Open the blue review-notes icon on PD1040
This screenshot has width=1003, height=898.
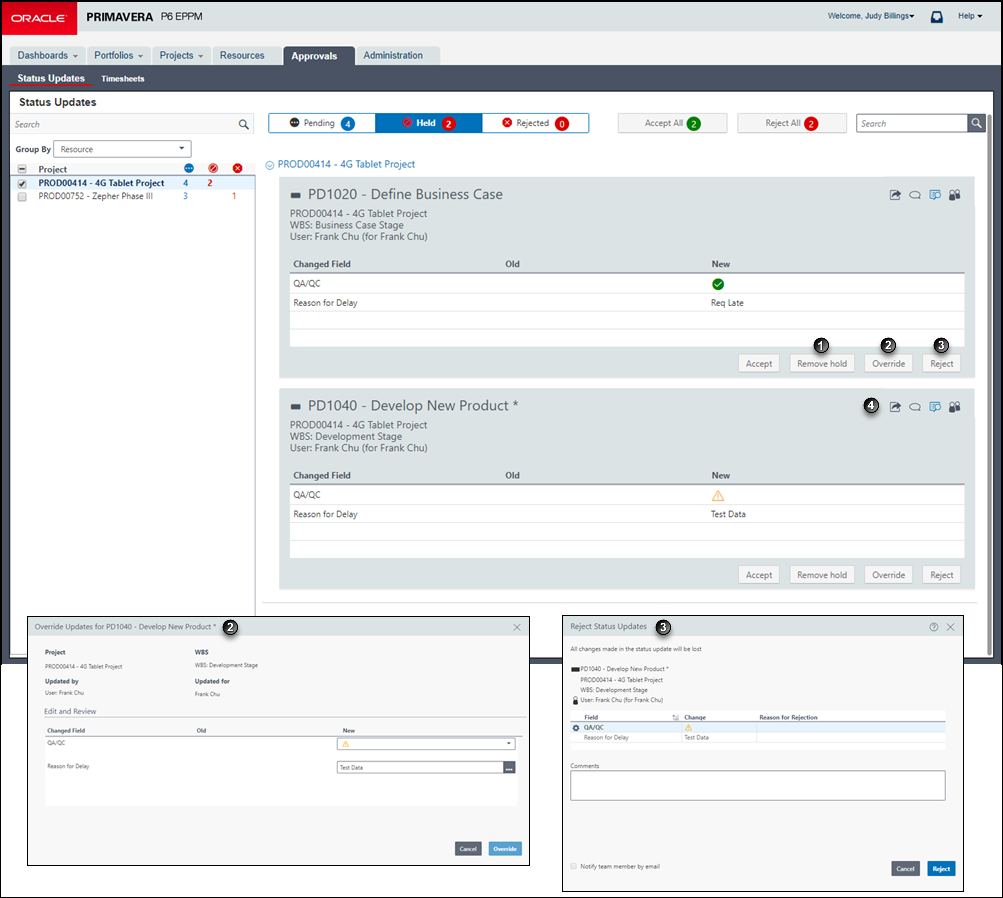pos(935,407)
